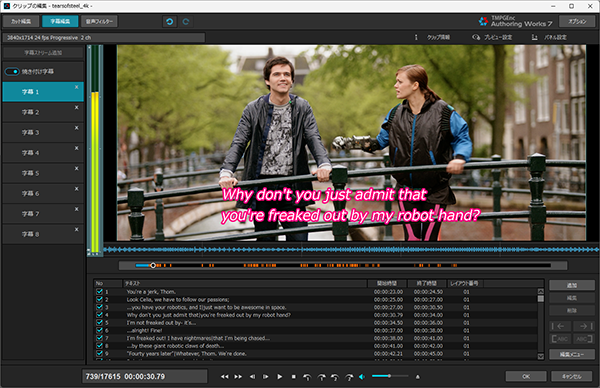The image size is (600, 388).
Task: Open the panel settings icon
Action: click(535, 37)
